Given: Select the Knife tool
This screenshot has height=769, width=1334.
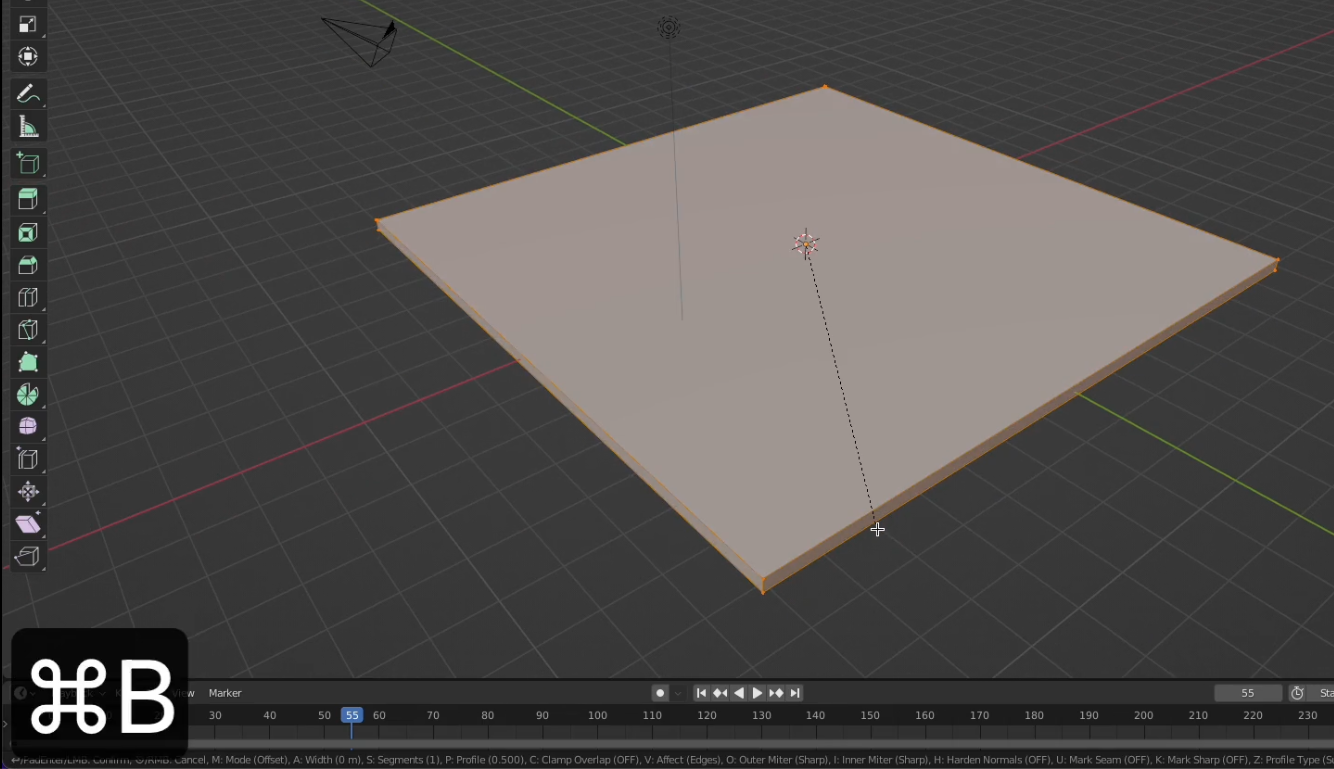Looking at the screenshot, I should 28,329.
